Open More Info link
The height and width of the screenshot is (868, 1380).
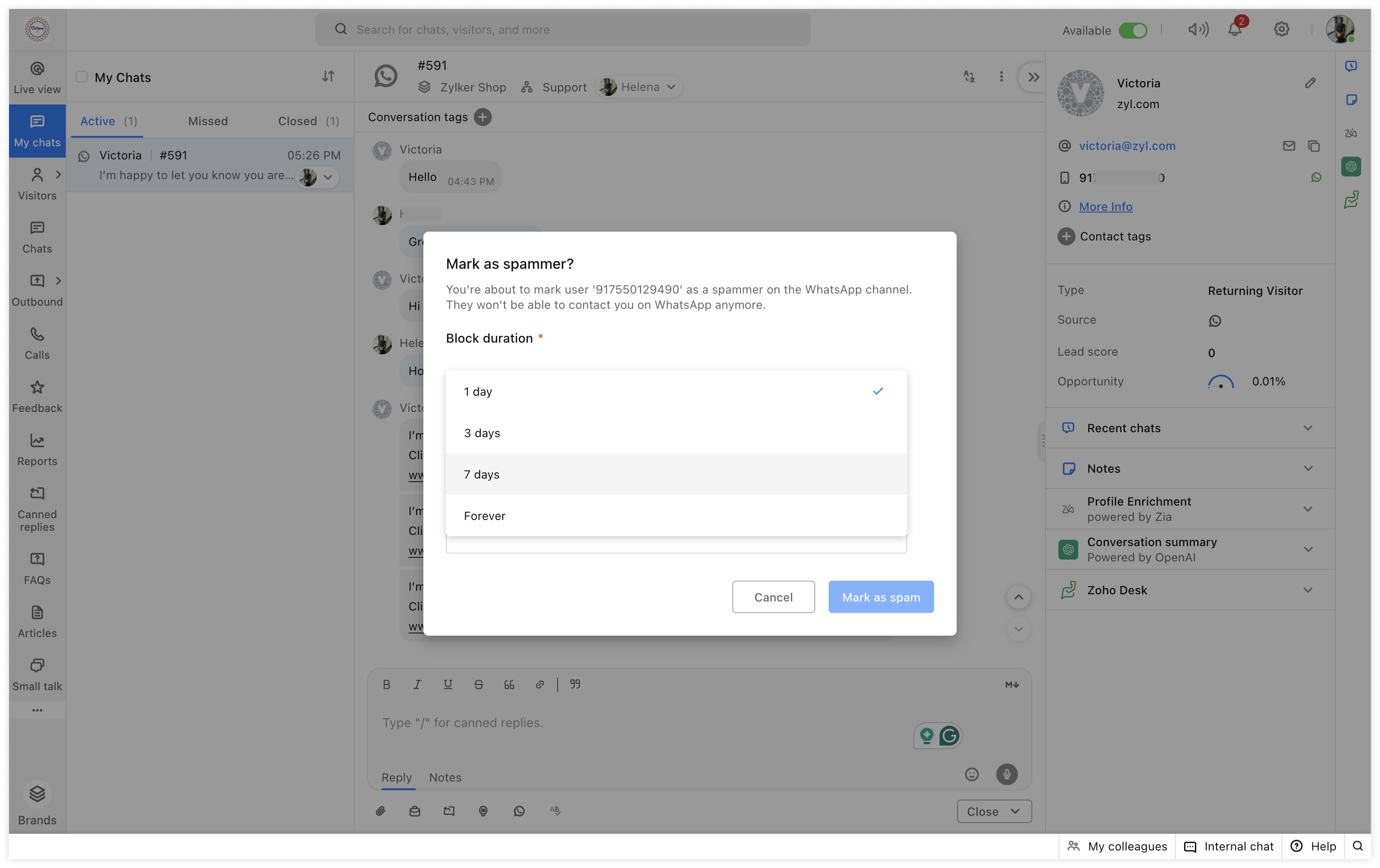point(1106,206)
